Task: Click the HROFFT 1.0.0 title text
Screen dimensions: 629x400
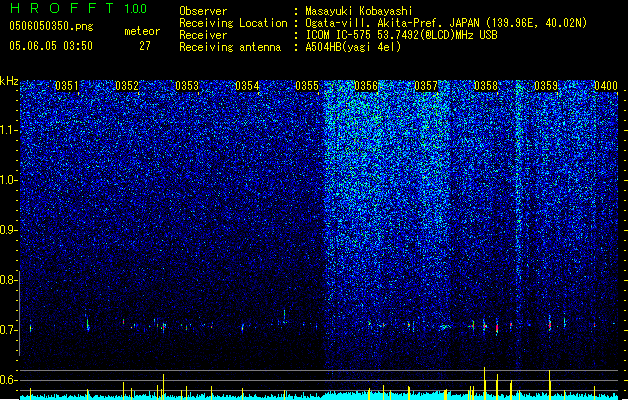Action: click(78, 8)
